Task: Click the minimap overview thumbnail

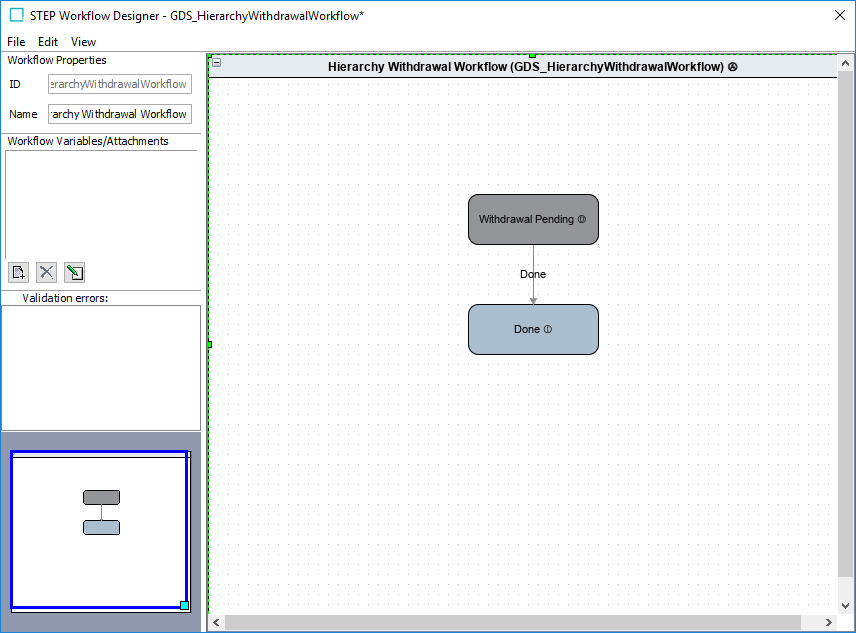Action: [99, 530]
